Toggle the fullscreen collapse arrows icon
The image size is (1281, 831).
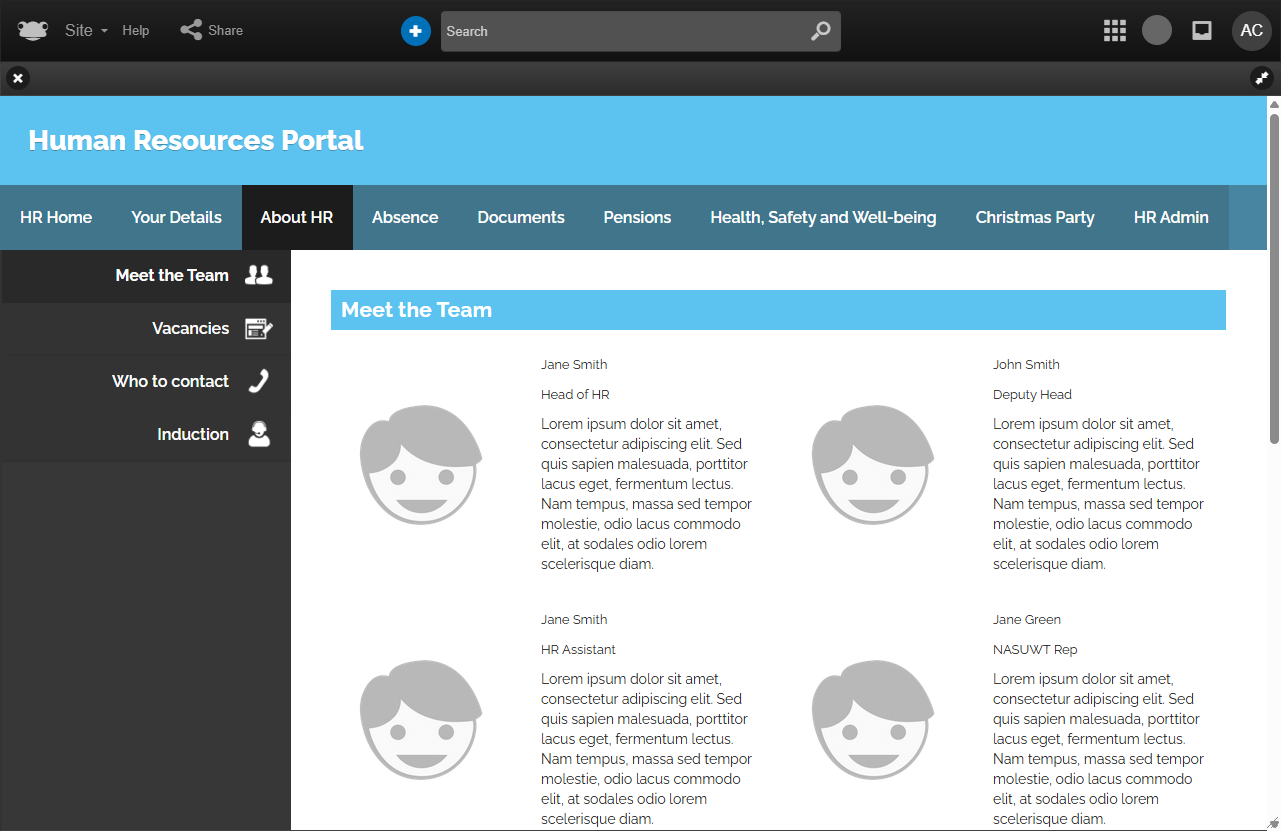coord(1261,78)
